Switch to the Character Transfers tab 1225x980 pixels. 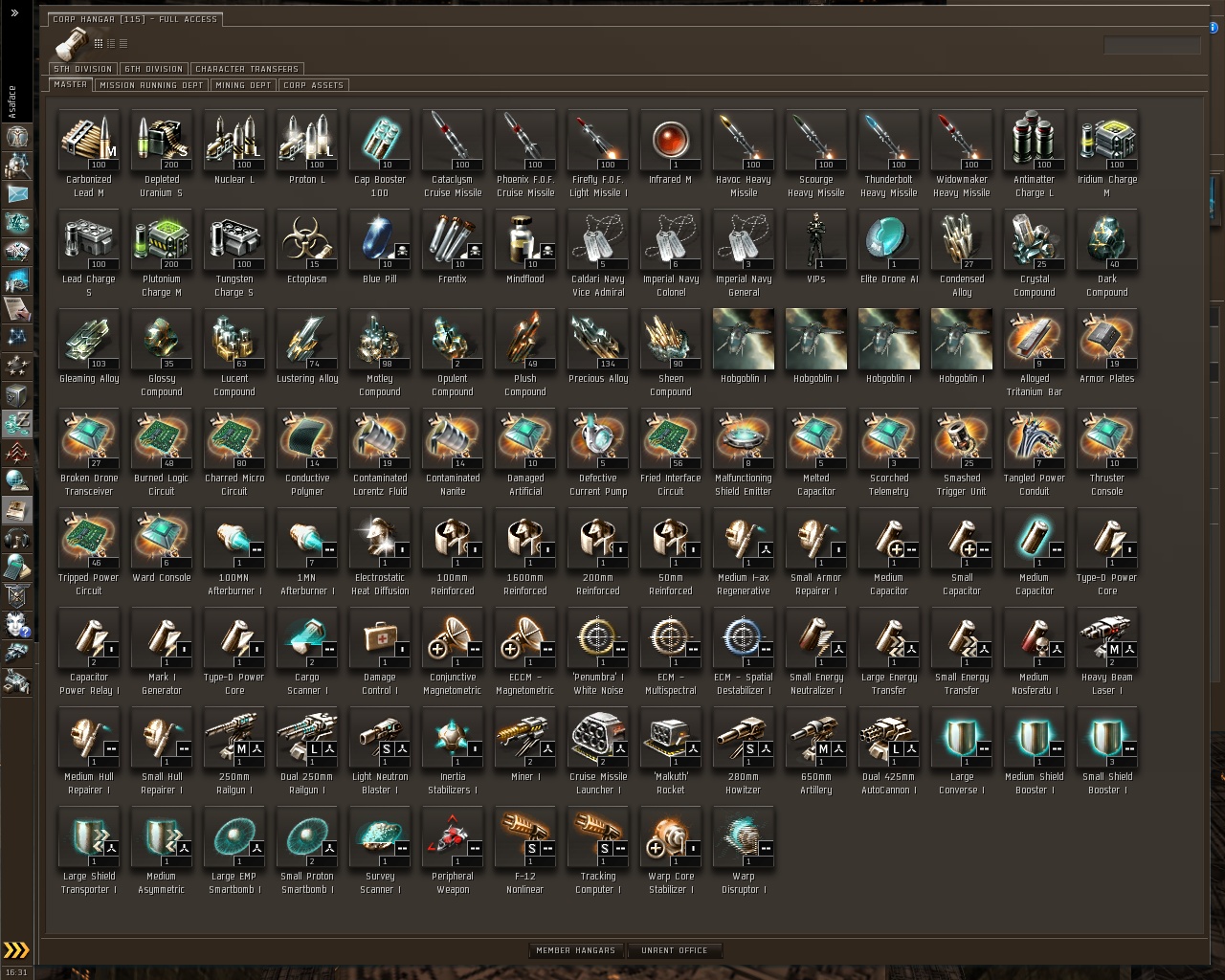pyautogui.click(x=247, y=69)
